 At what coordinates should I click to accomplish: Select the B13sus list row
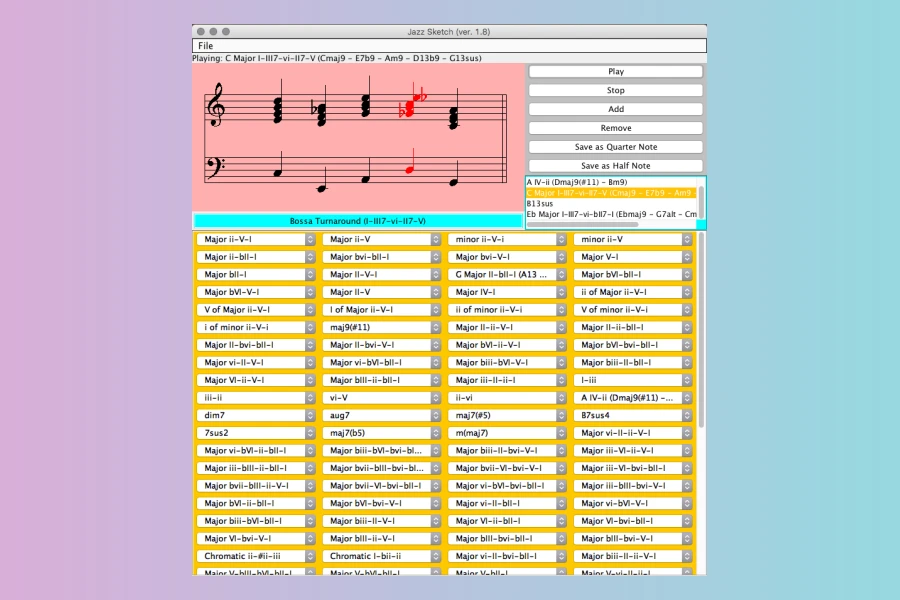[611, 204]
